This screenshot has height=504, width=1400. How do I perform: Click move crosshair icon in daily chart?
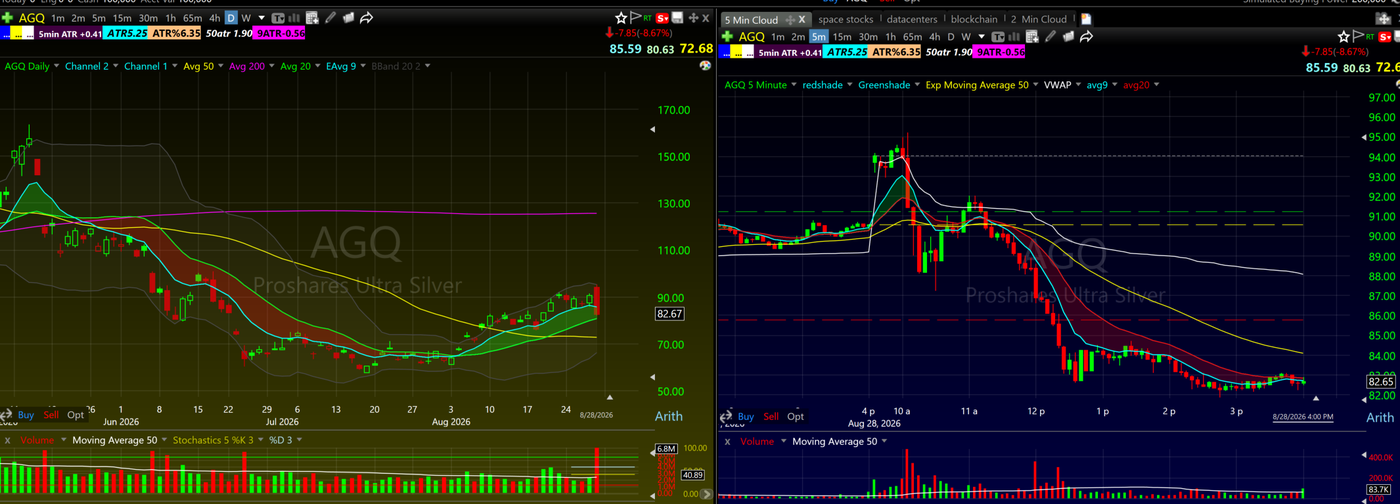point(693,18)
